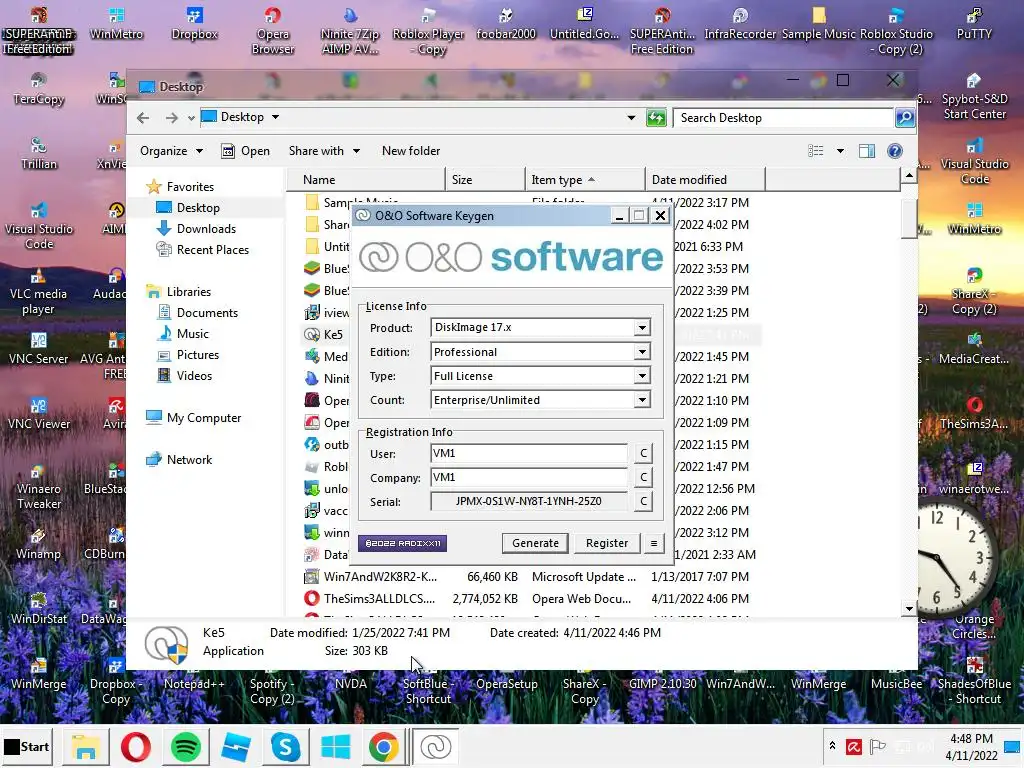1024x768 pixels.
Task: Copy the Company value with its C button
Action: coord(643,477)
